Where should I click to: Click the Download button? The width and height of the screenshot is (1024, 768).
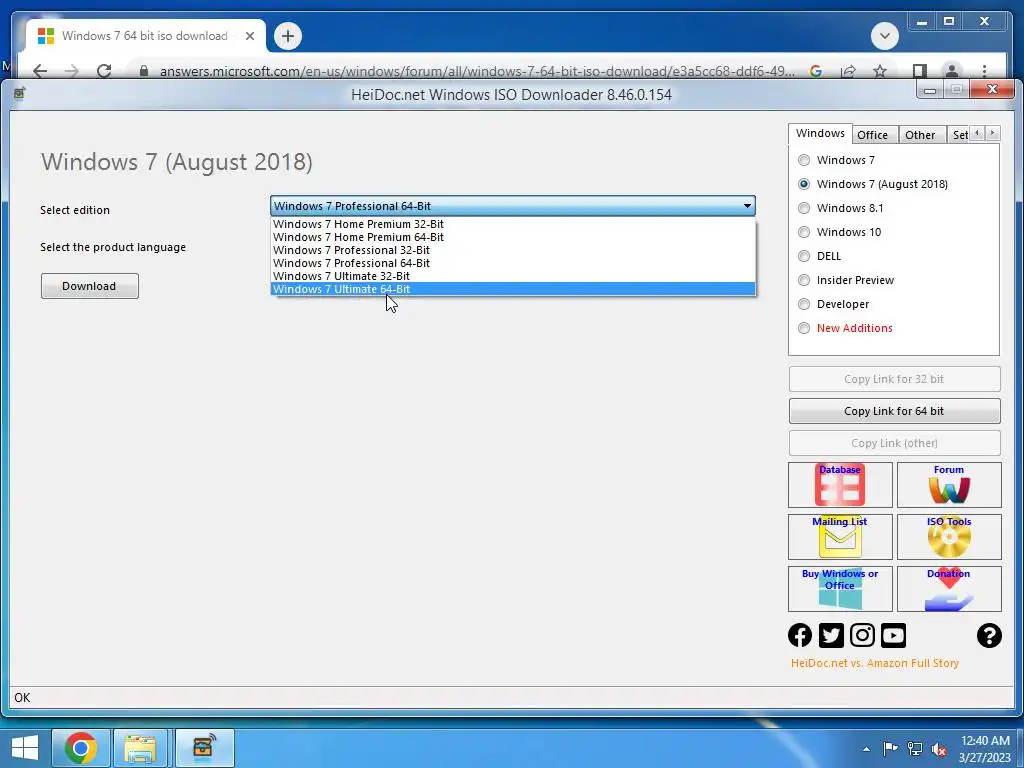click(x=89, y=286)
